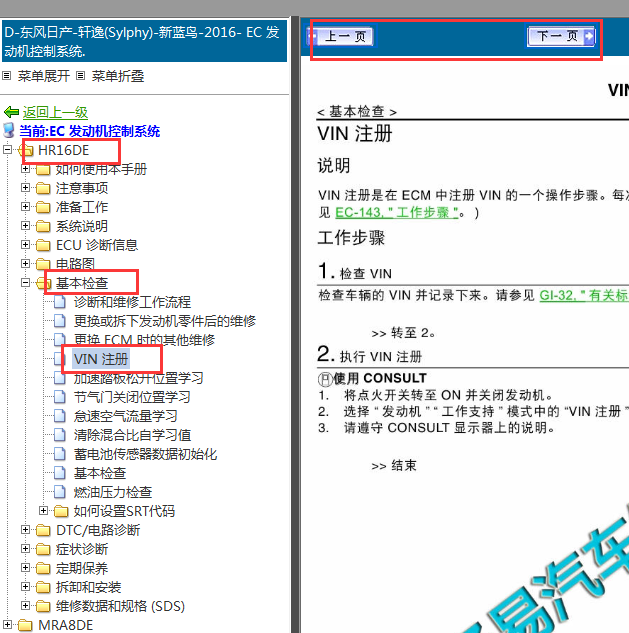Click the 下一页 next page button

[x=561, y=36]
